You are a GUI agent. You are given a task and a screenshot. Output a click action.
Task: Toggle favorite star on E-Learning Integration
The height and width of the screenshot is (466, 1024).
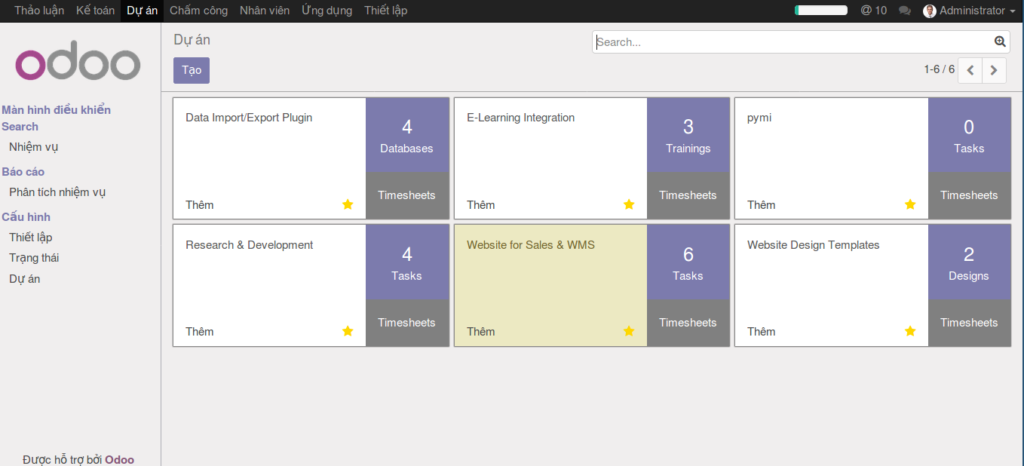pyautogui.click(x=629, y=204)
